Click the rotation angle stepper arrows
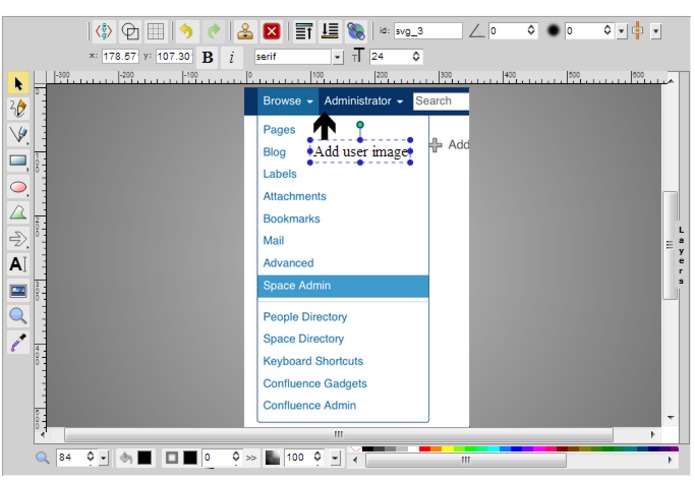 tap(531, 31)
